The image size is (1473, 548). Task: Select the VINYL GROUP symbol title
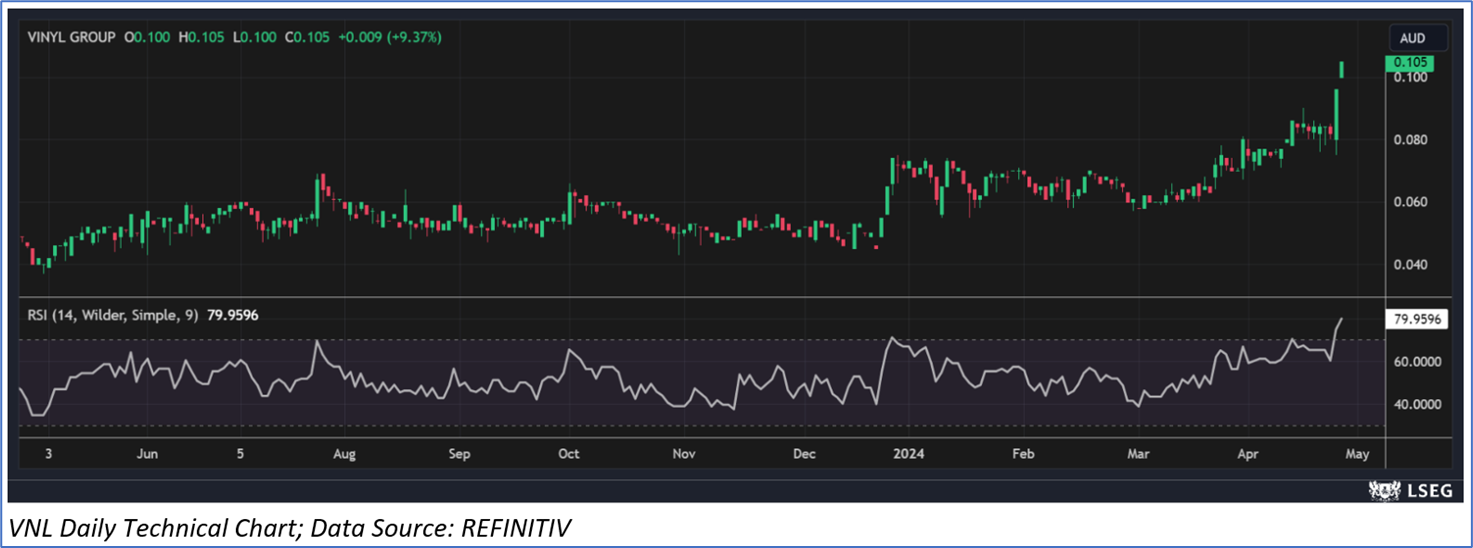click(71, 37)
